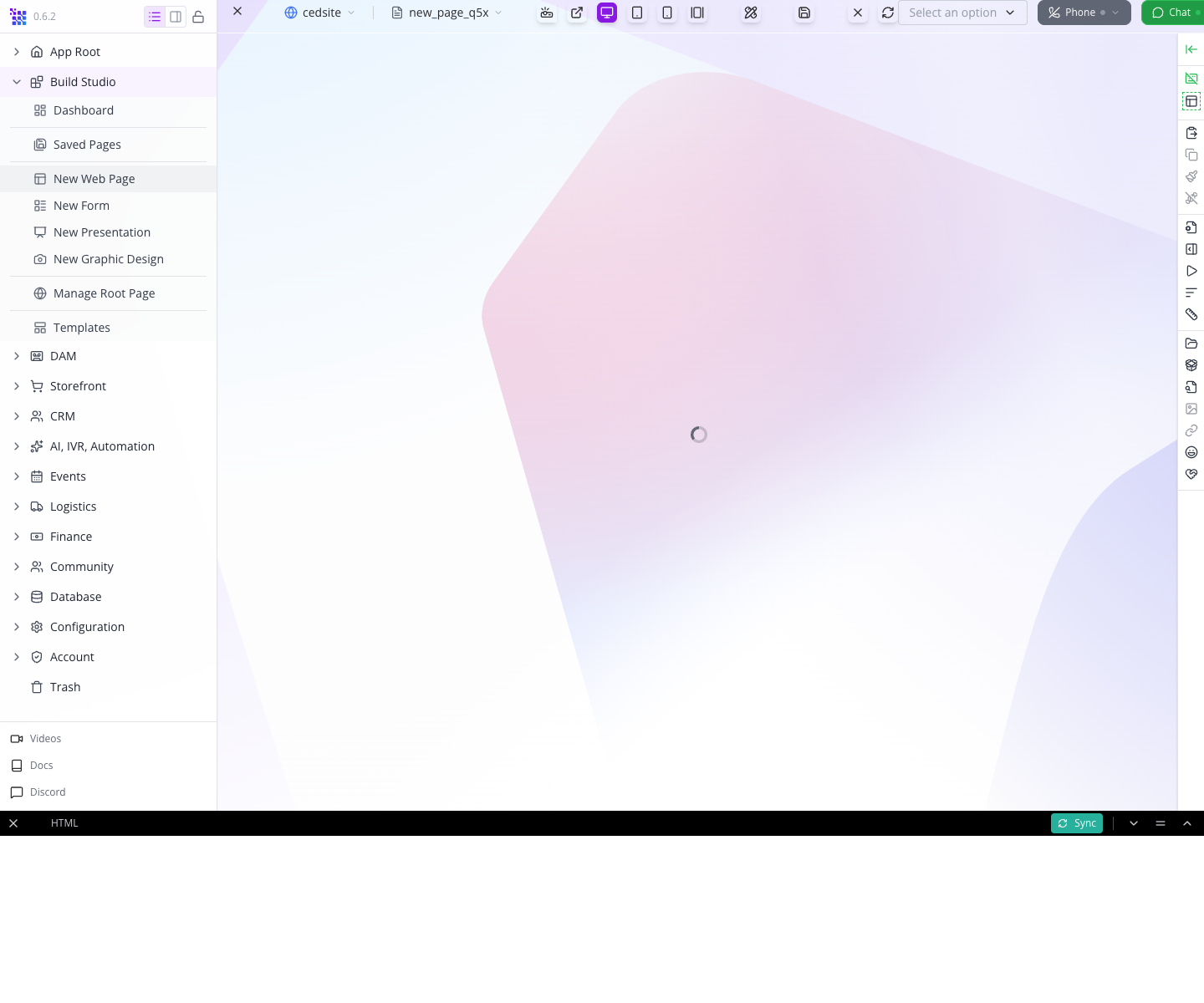The width and height of the screenshot is (1204, 1003).
Task: Click the paintbrush icon in right bar
Action: click(1191, 176)
